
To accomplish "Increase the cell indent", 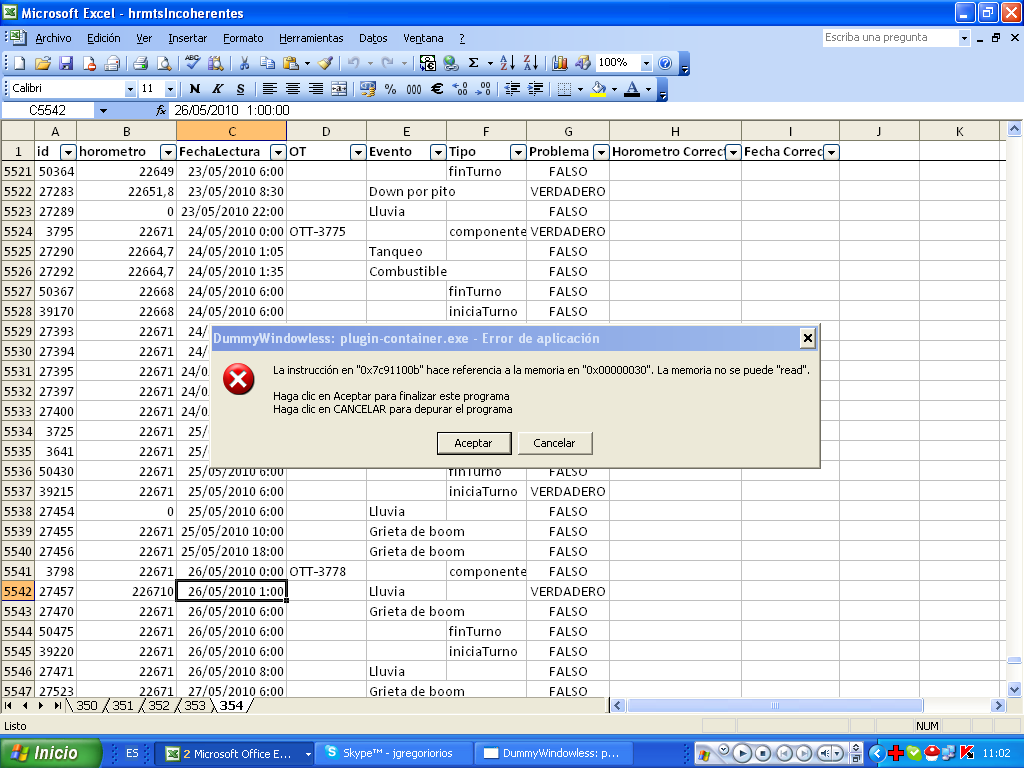I will 536,89.
